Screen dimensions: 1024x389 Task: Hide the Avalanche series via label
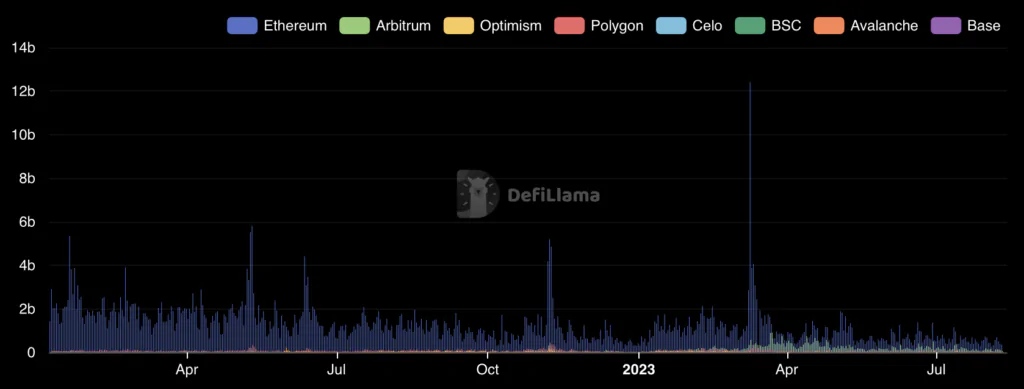coord(884,26)
